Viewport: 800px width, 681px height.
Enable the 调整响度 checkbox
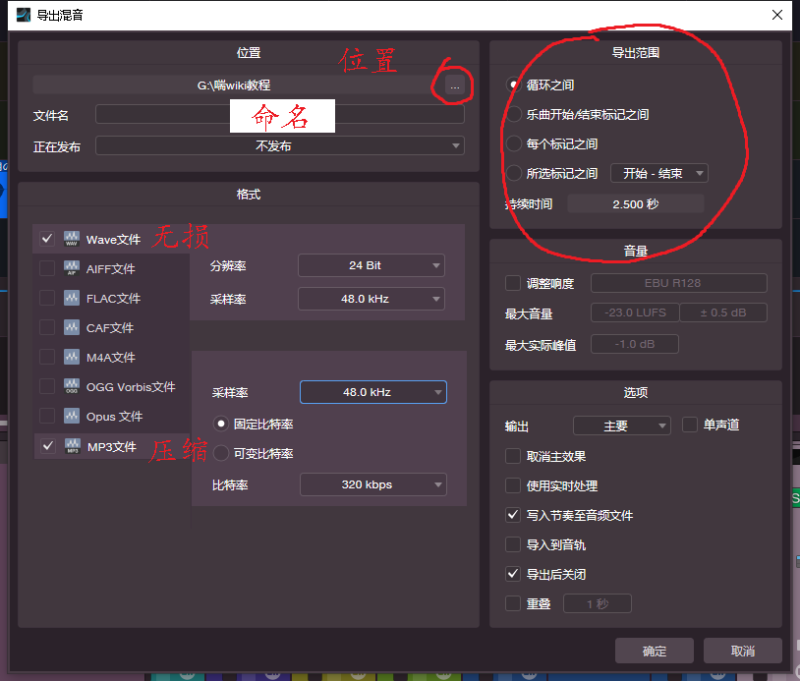tap(514, 284)
